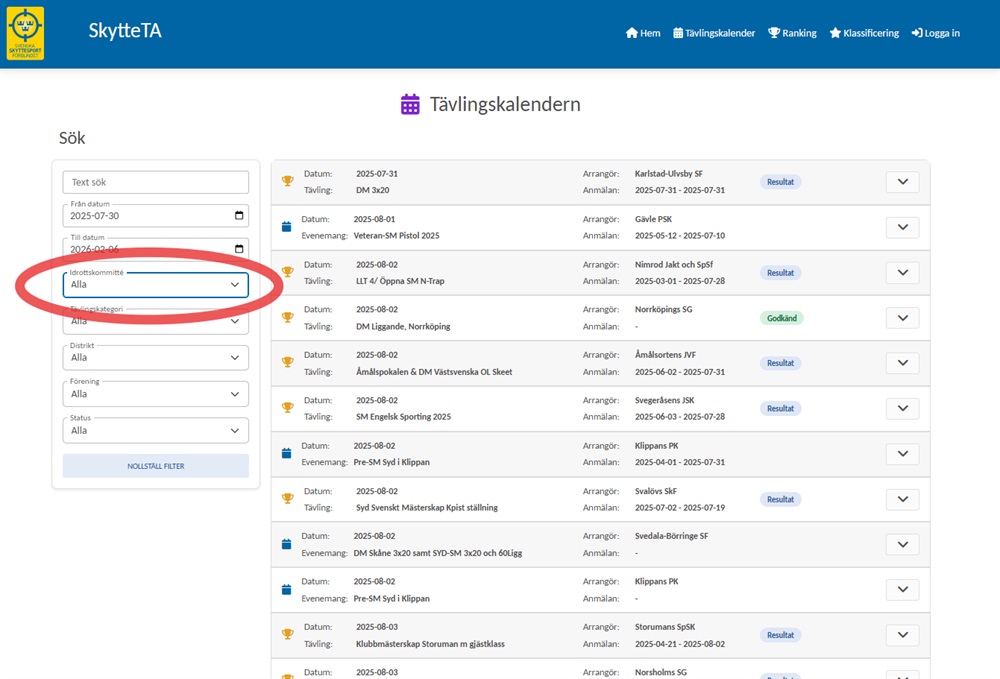Click the SkytteTA site title
Image resolution: width=1000 pixels, height=679 pixels.
pos(125,31)
